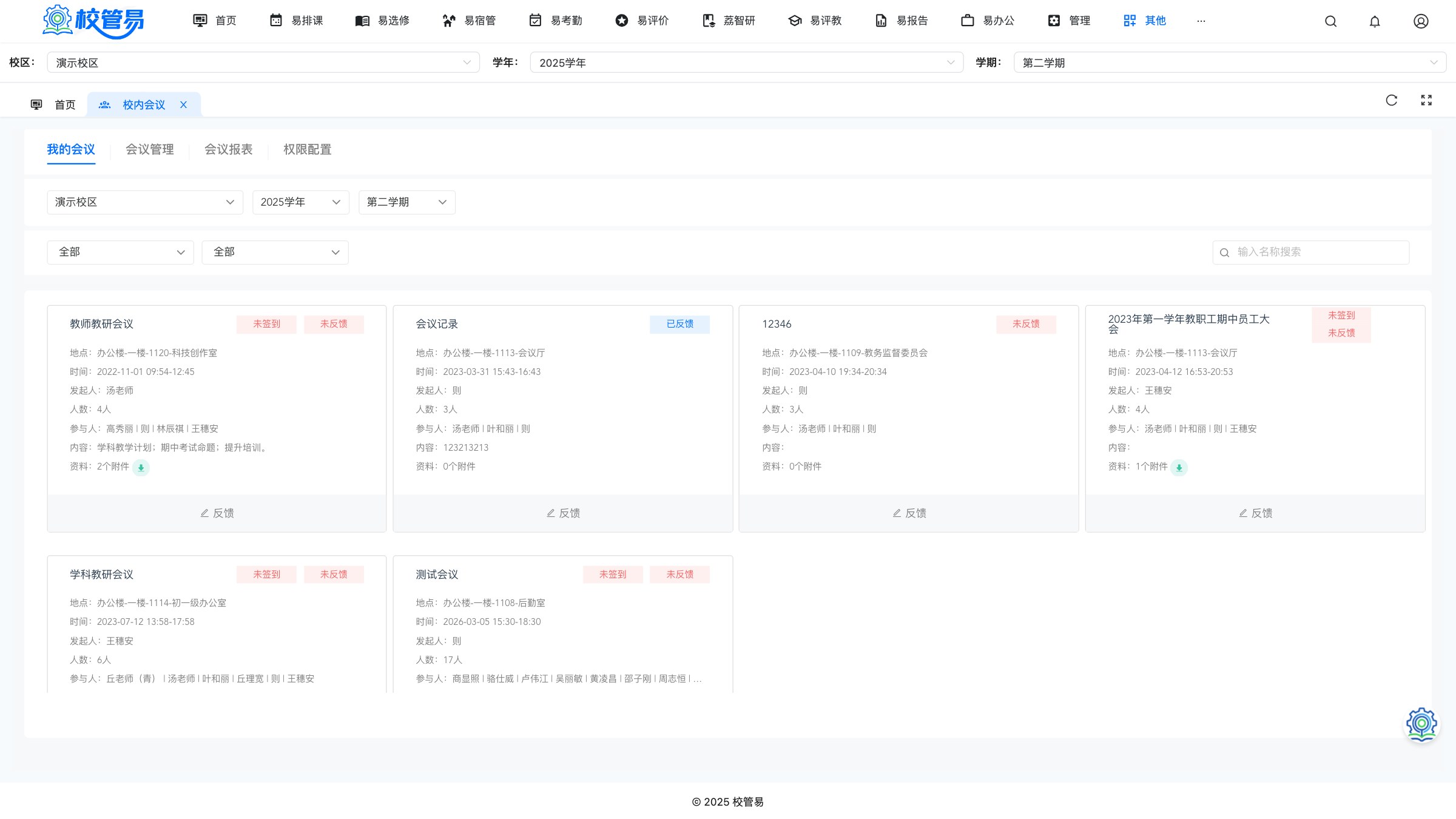Screen dimensions: 1456x819
Task: Switch to the 会议管理 tab
Action: [x=149, y=149]
